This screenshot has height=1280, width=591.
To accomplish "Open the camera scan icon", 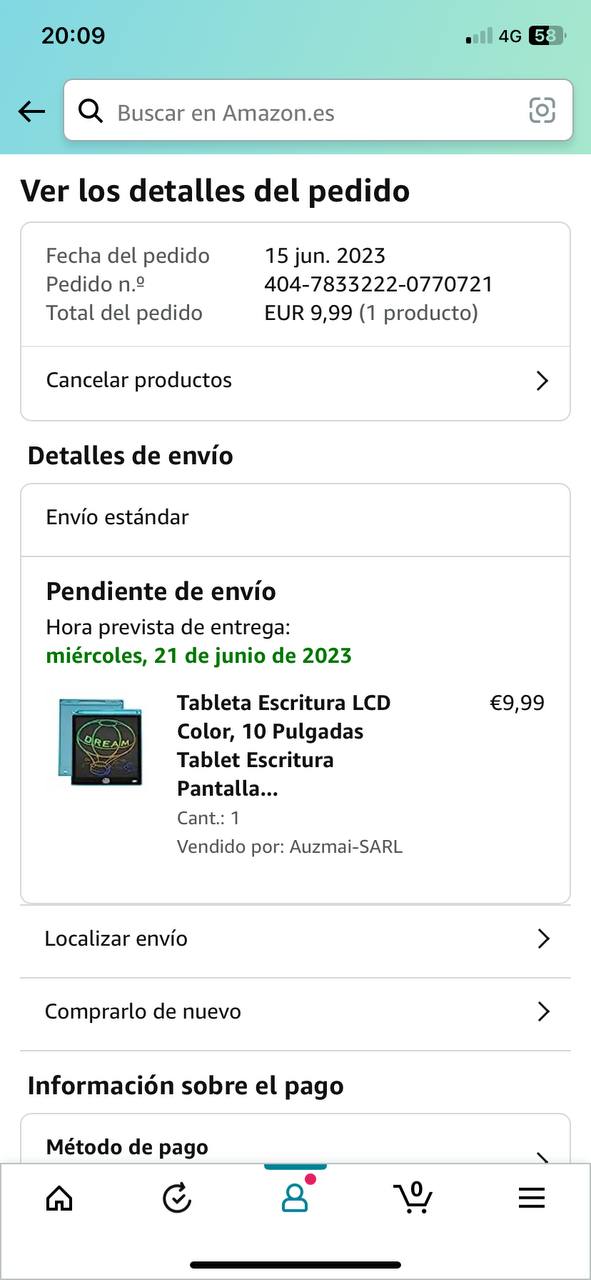I will [x=542, y=110].
